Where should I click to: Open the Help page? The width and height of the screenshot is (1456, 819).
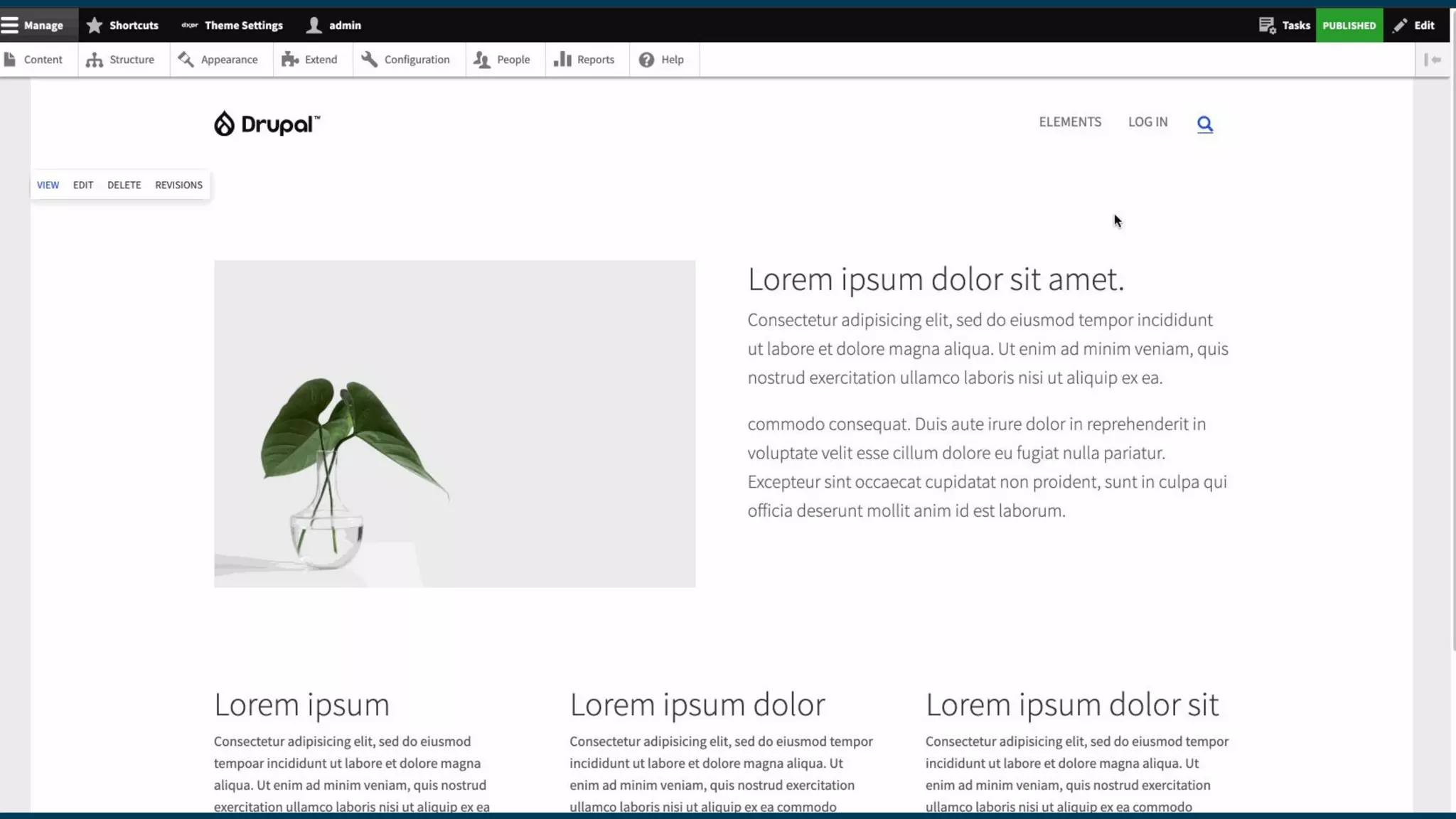pyautogui.click(x=662, y=60)
